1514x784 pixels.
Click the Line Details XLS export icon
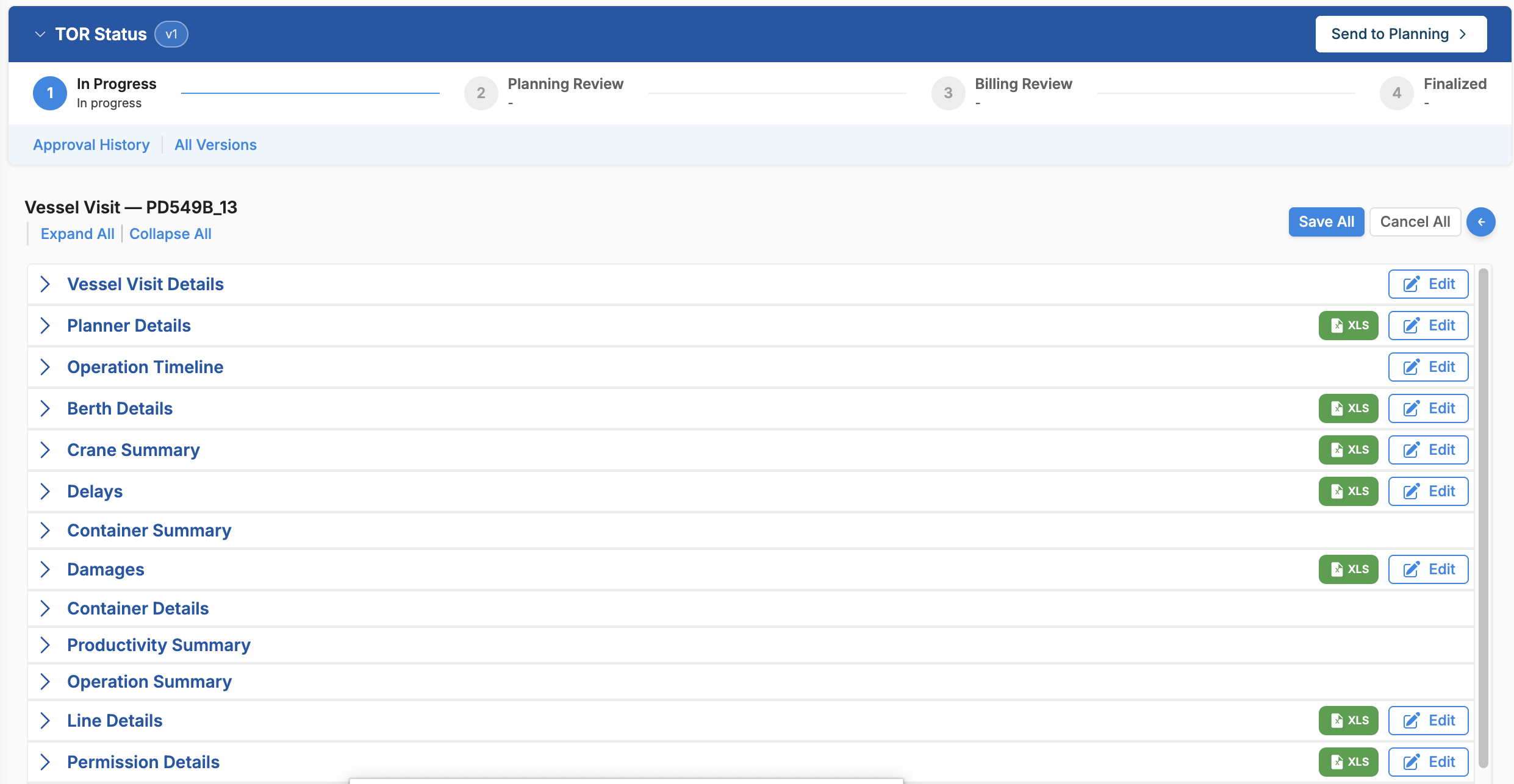[1348, 721]
